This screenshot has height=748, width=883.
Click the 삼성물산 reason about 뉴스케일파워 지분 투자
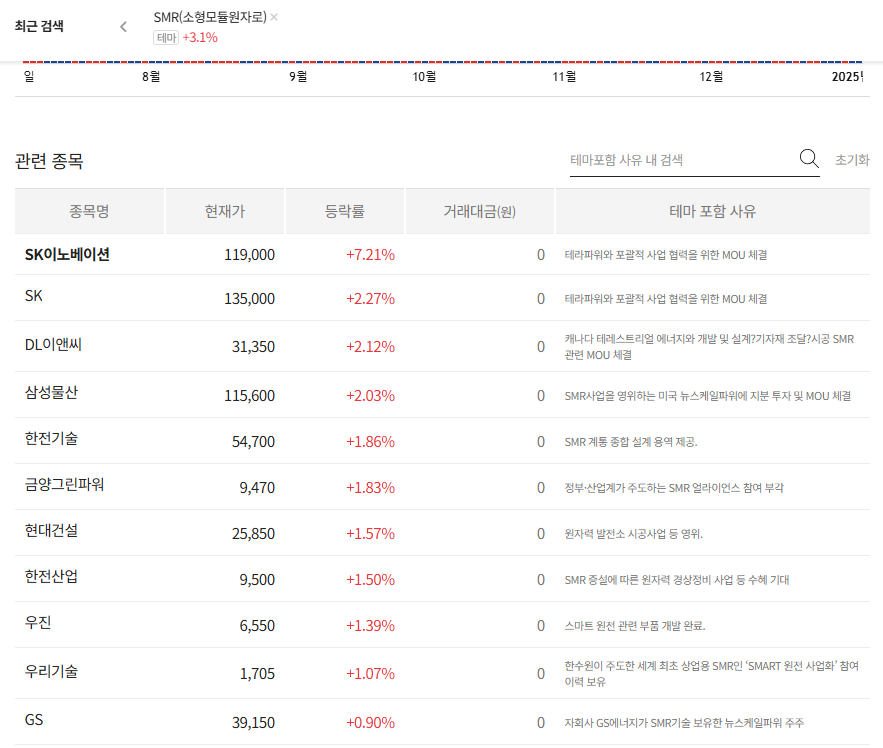707,396
